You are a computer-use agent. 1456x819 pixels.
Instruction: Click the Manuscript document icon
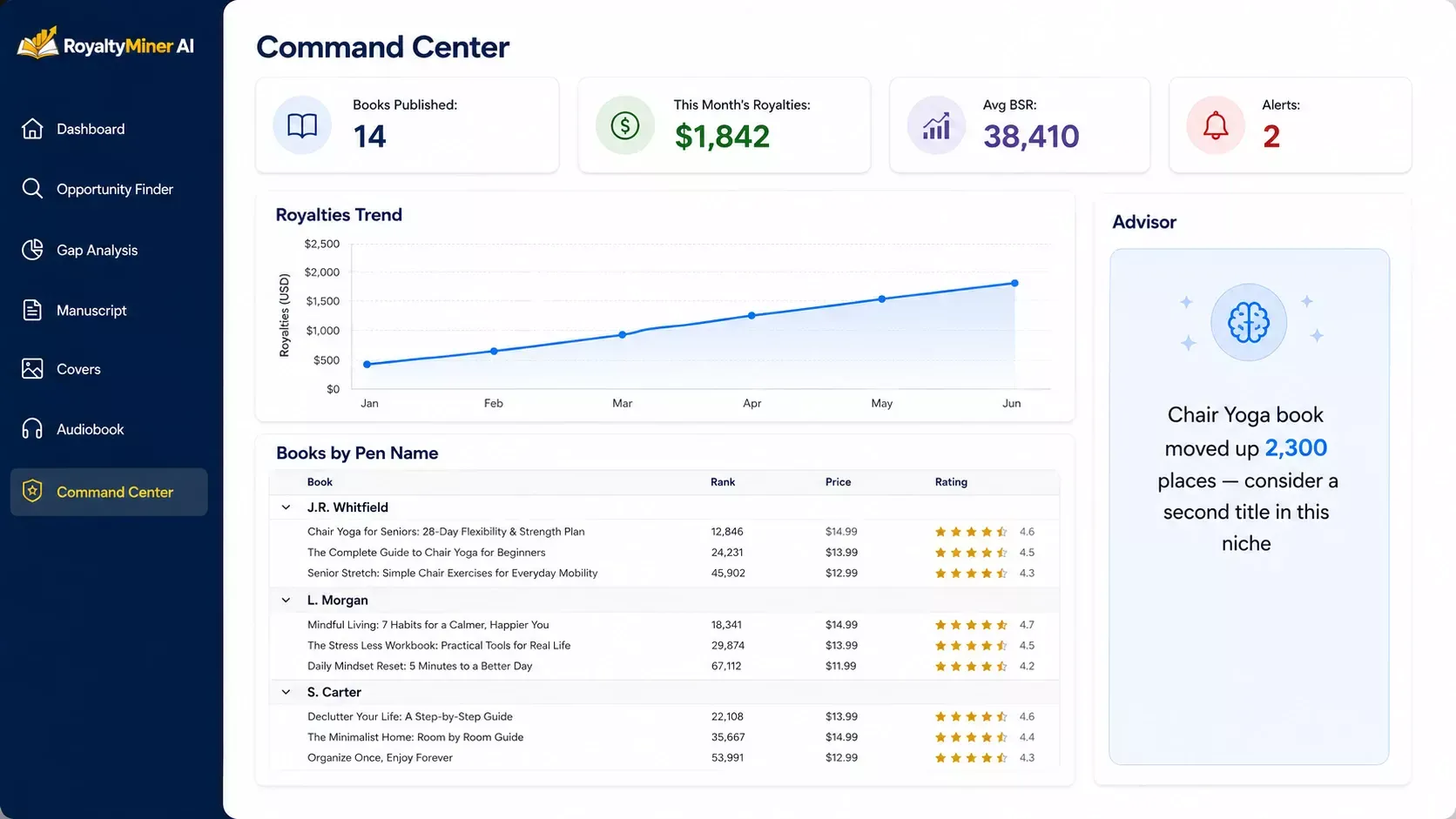[32, 310]
